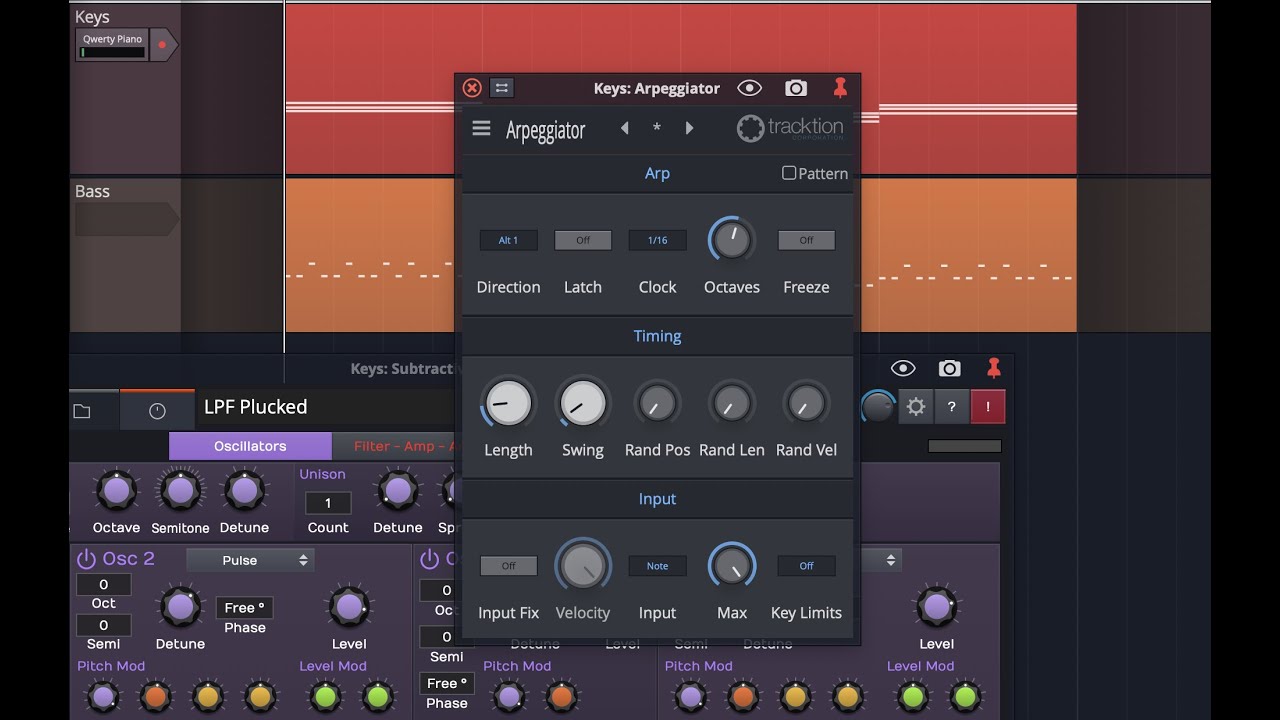Image resolution: width=1280 pixels, height=720 pixels.
Task: Open the Subtractive help question mark
Action: pyautogui.click(x=951, y=407)
